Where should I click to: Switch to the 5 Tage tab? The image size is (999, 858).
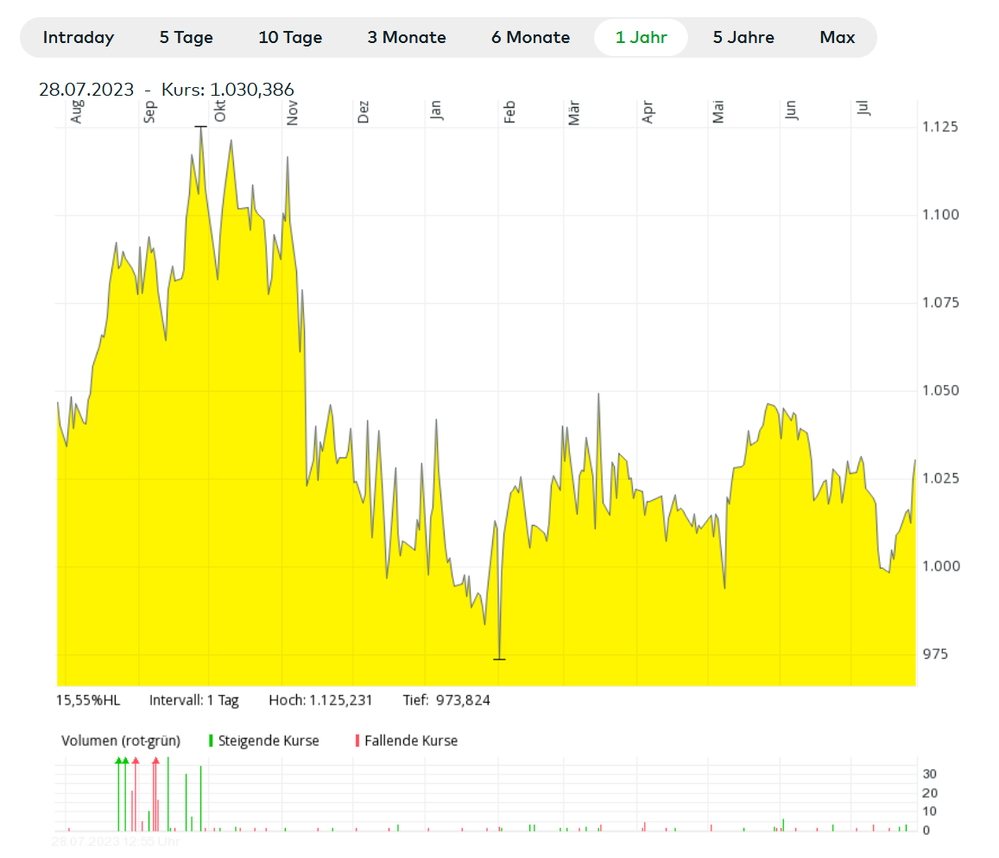pos(186,38)
